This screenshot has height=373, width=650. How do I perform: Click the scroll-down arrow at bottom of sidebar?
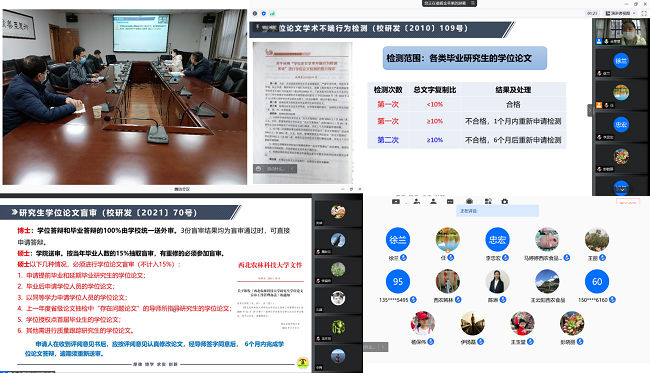pyautogui.click(x=621, y=189)
